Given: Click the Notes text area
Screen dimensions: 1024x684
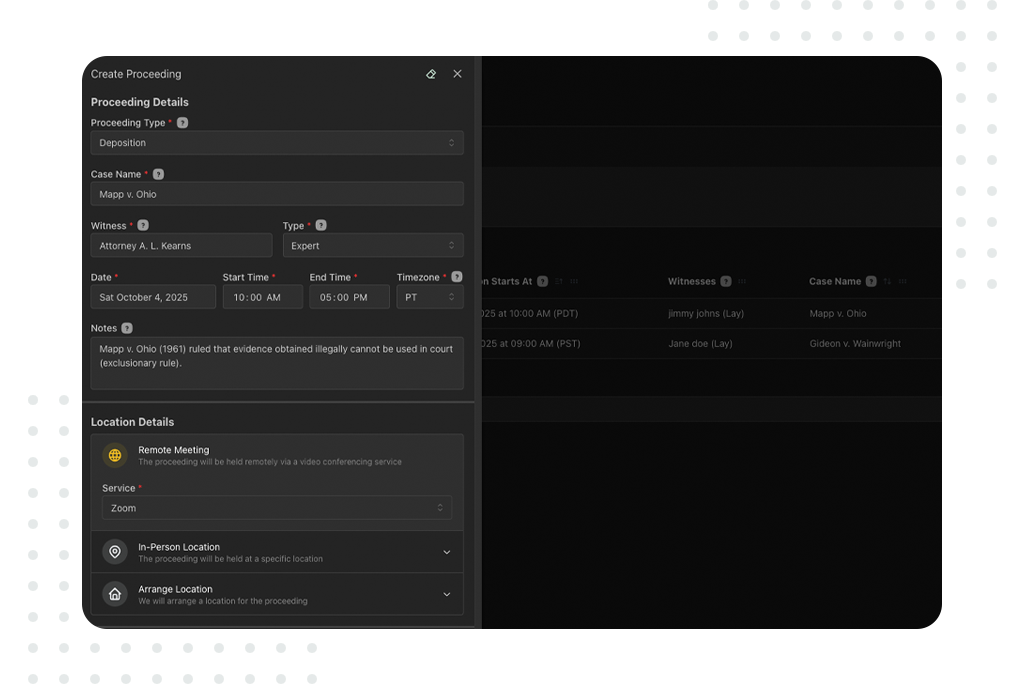Looking at the screenshot, I should 276,362.
